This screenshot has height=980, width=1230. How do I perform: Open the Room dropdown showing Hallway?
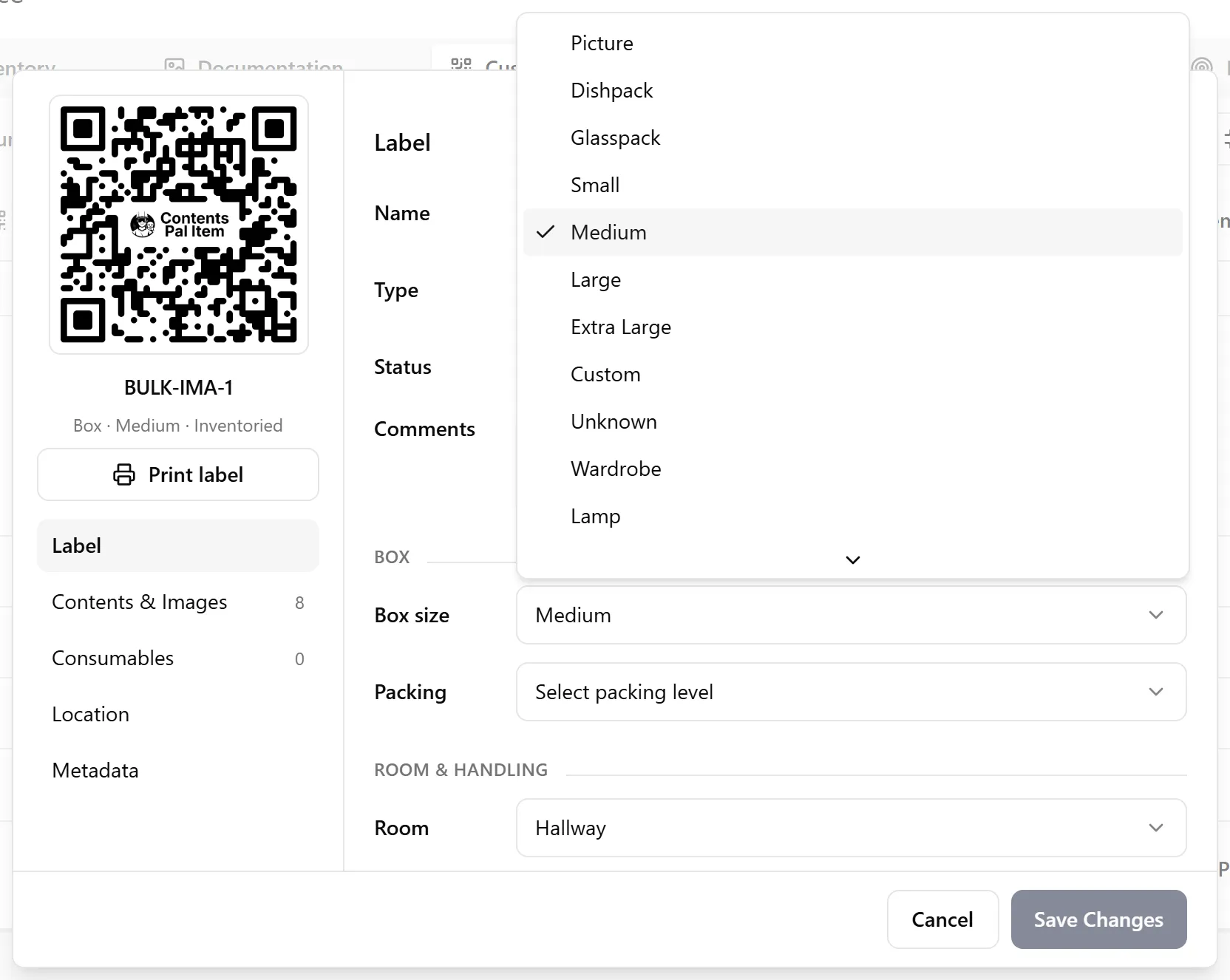click(x=851, y=828)
